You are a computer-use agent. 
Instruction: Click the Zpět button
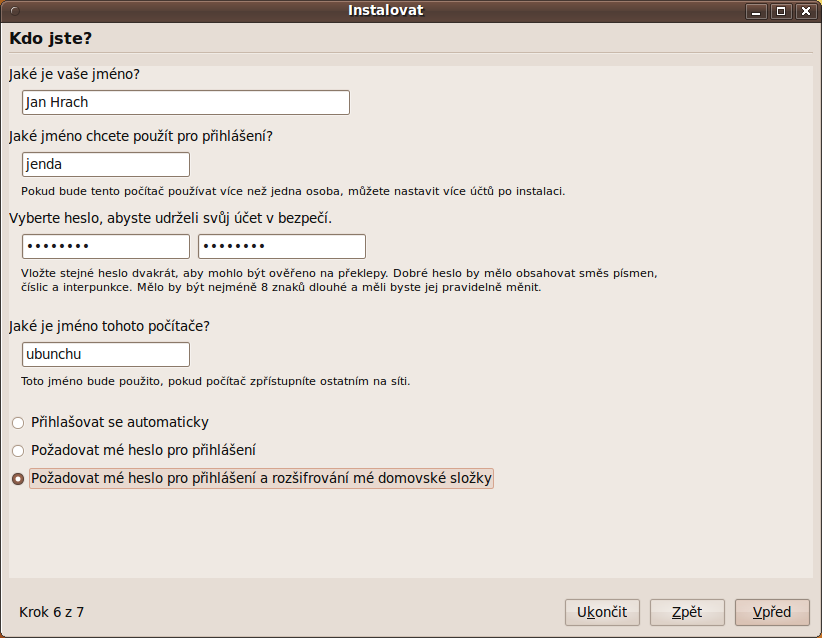tap(687, 612)
